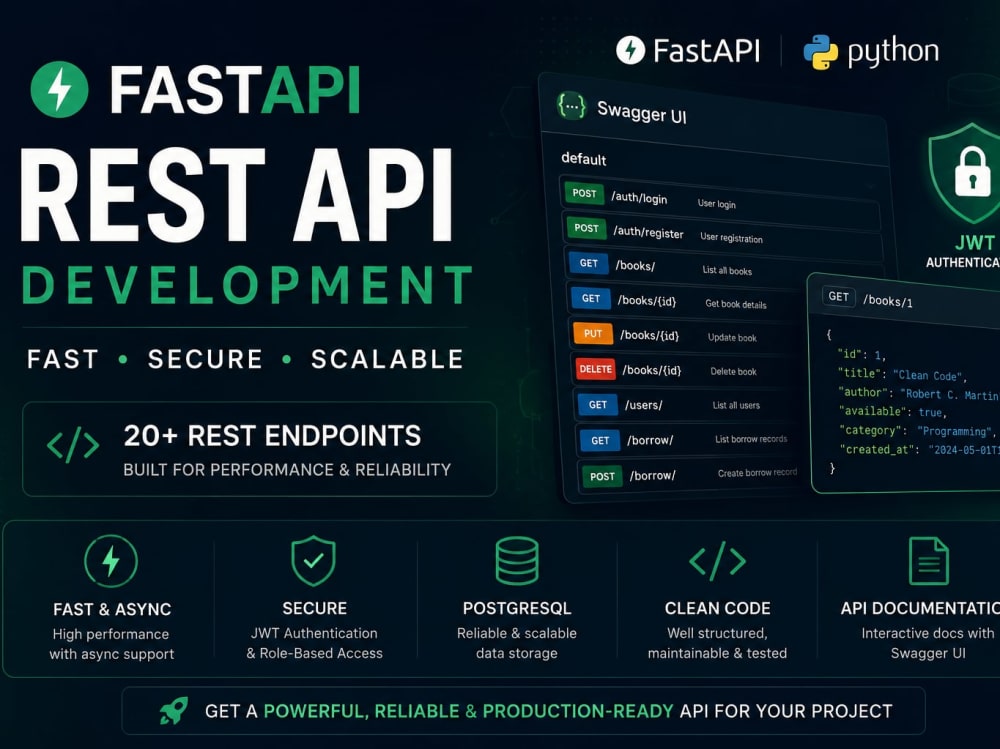The height and width of the screenshot is (749, 1000).
Task: Click the 'python' wordmark
Action: click(893, 52)
